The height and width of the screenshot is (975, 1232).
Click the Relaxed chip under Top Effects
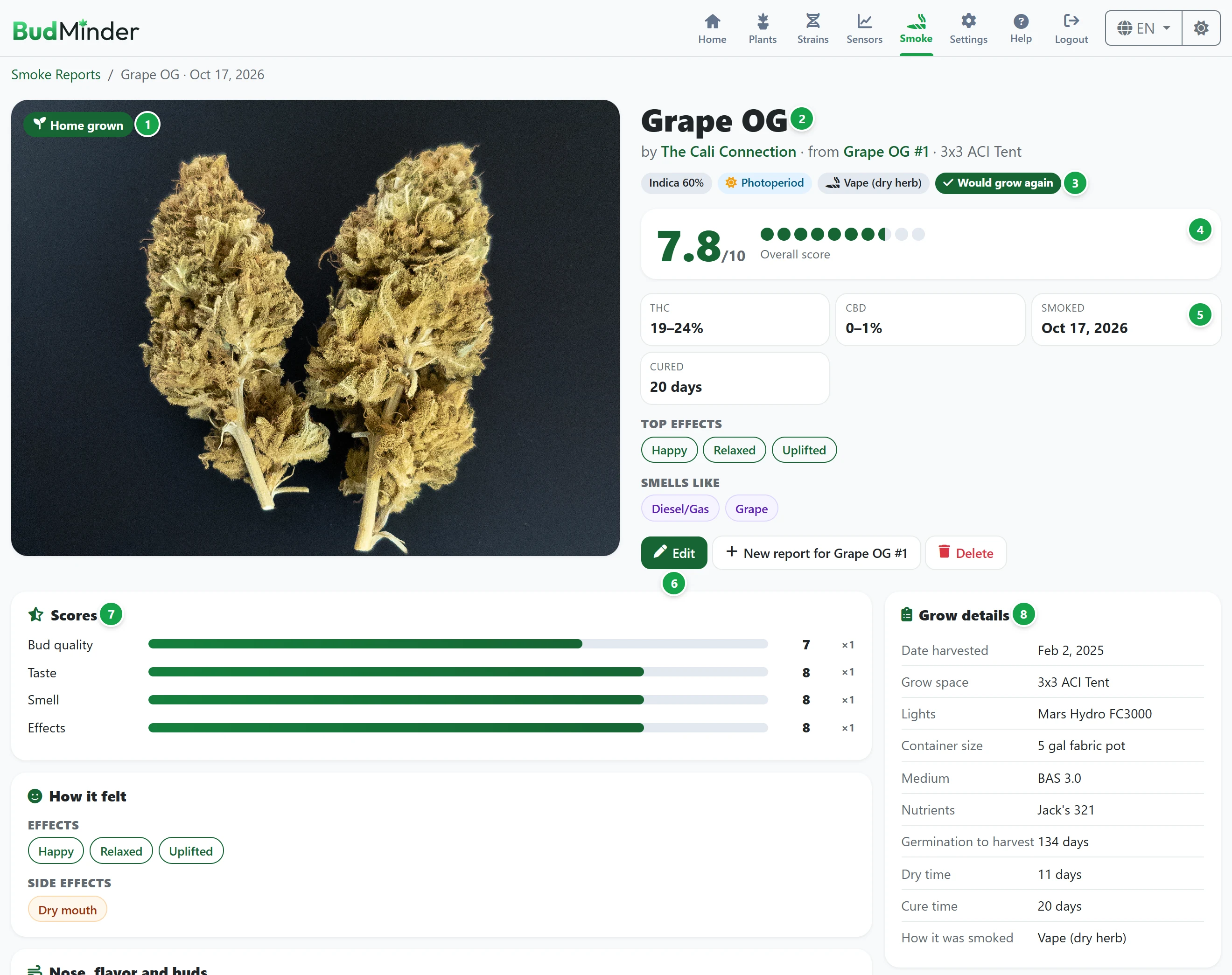click(x=734, y=450)
